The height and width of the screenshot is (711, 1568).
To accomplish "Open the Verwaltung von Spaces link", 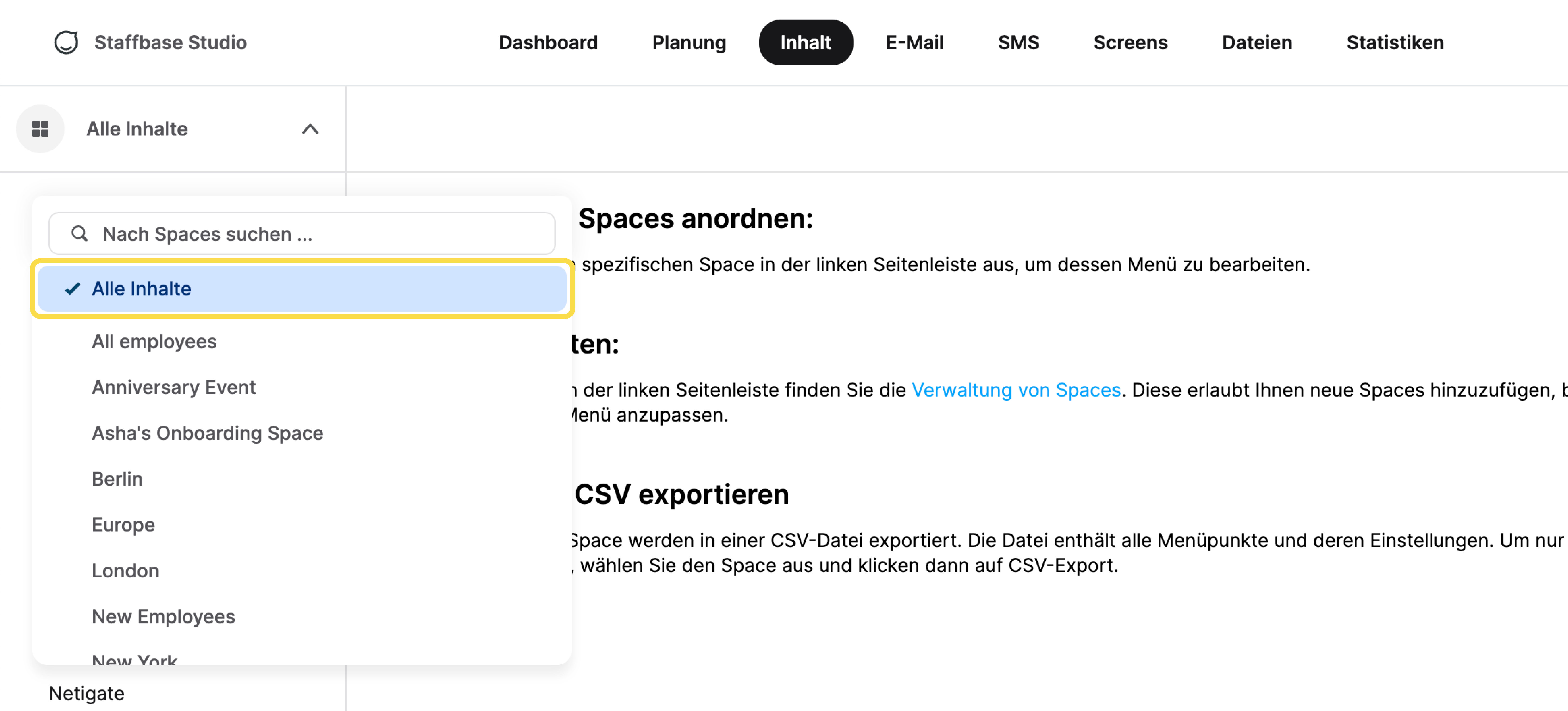I will pos(1016,390).
